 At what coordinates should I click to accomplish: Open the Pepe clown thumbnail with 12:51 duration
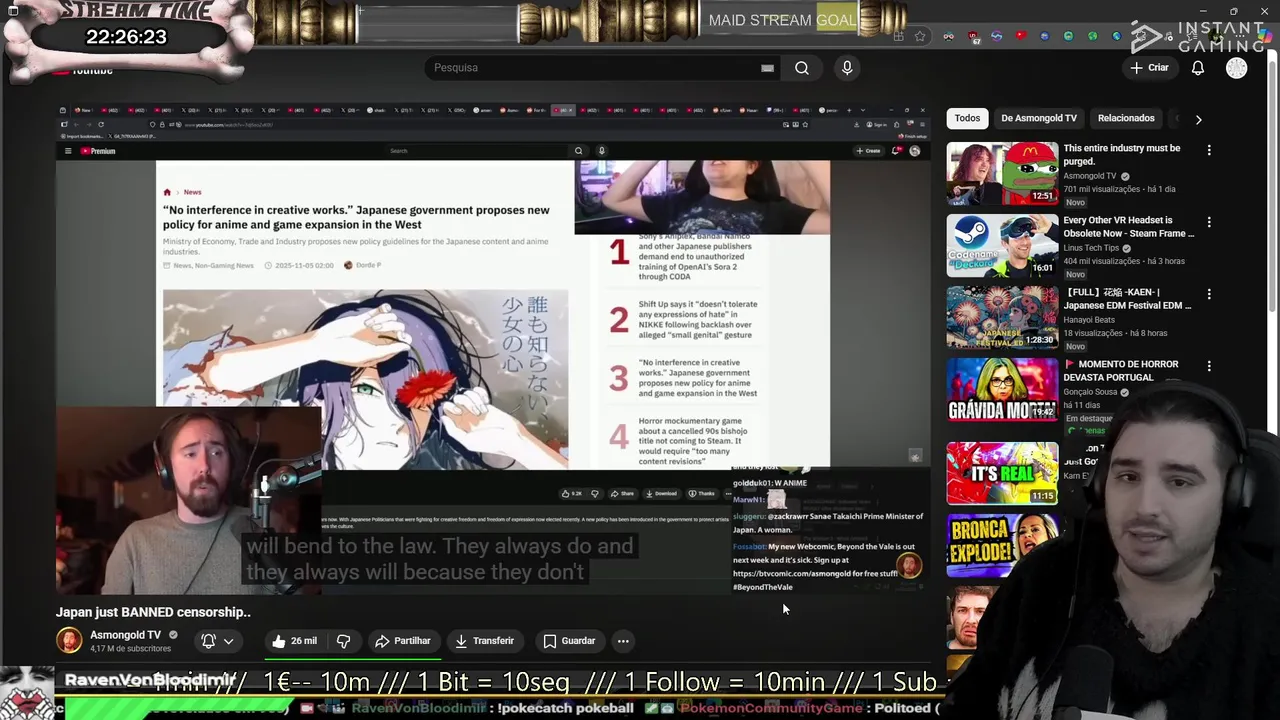point(1002,173)
